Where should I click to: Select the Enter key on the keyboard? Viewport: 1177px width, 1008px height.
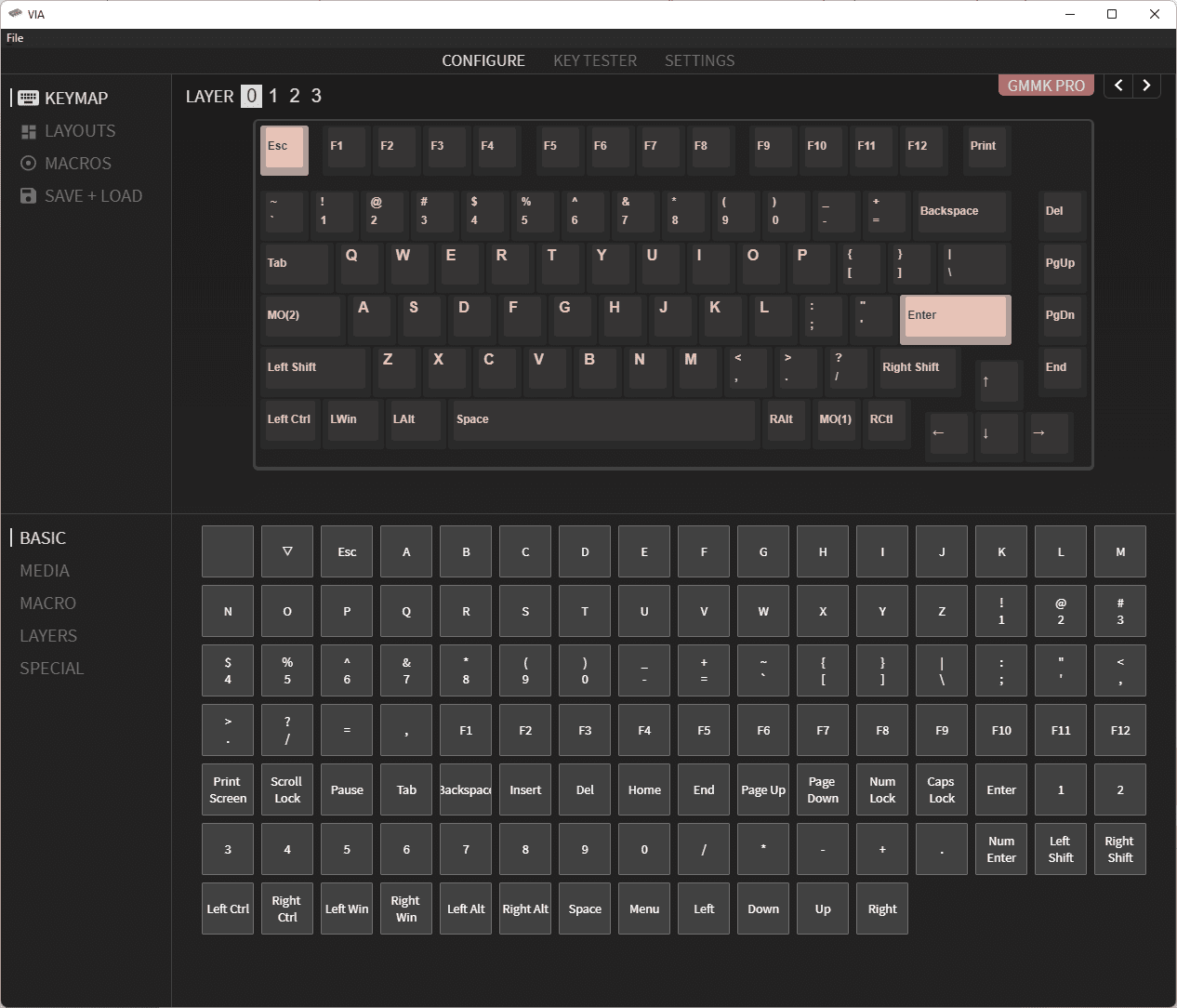click(x=956, y=319)
